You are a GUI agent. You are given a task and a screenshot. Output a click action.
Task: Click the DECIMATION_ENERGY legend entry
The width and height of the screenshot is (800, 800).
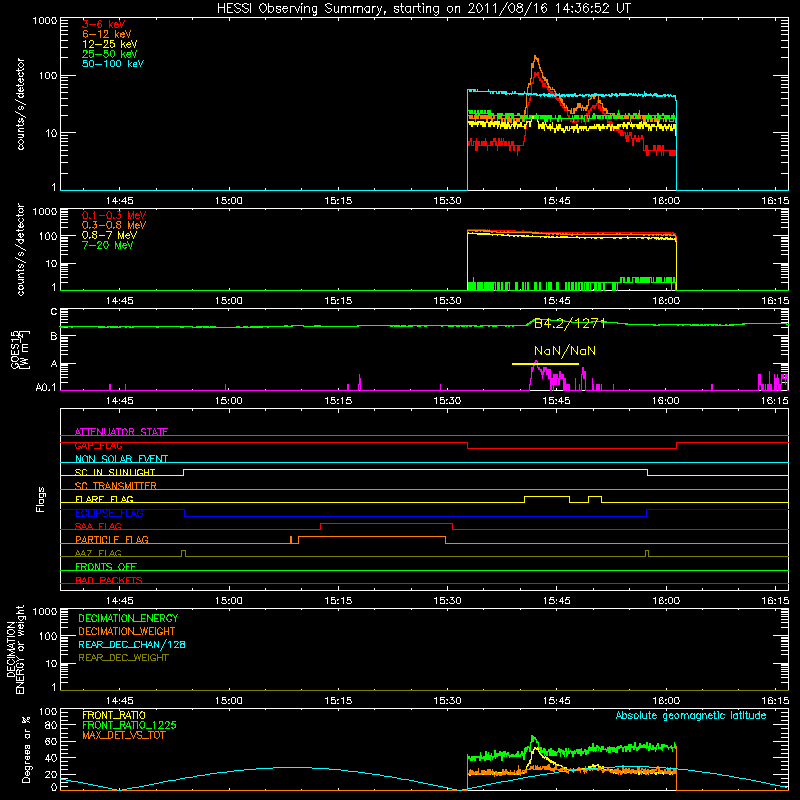click(x=128, y=618)
